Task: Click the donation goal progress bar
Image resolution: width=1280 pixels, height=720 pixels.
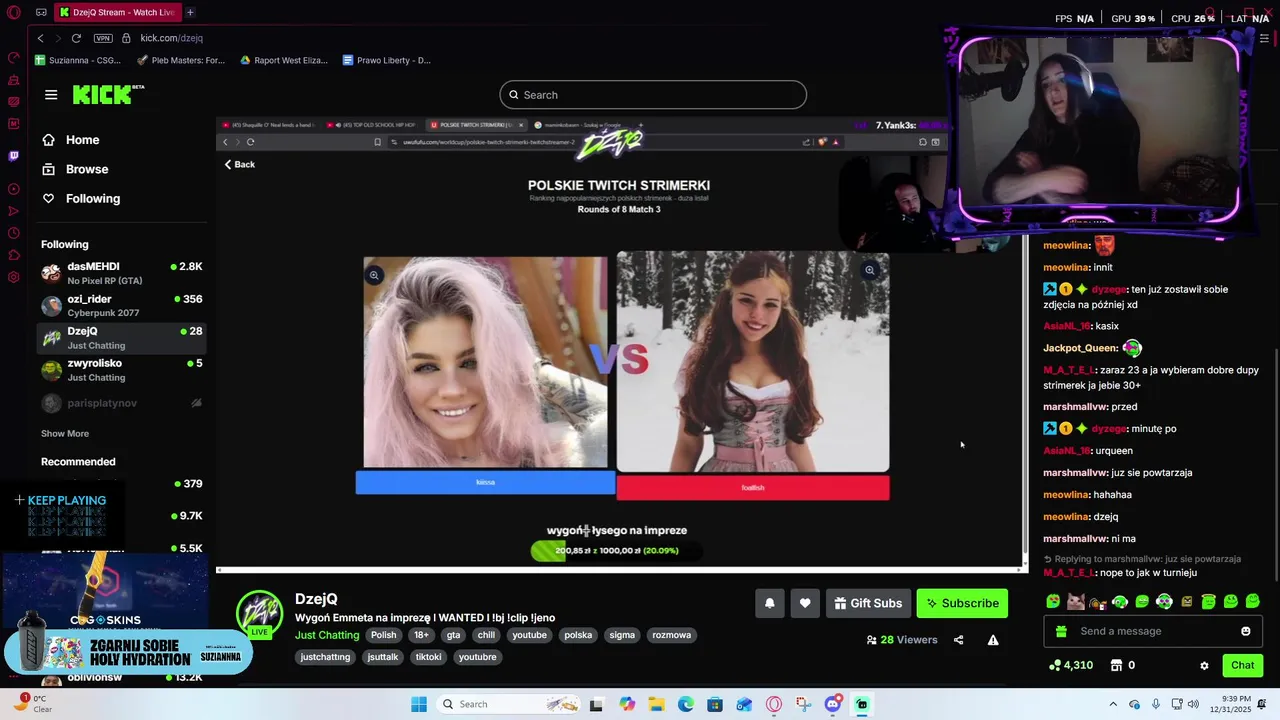Action: click(x=616, y=550)
